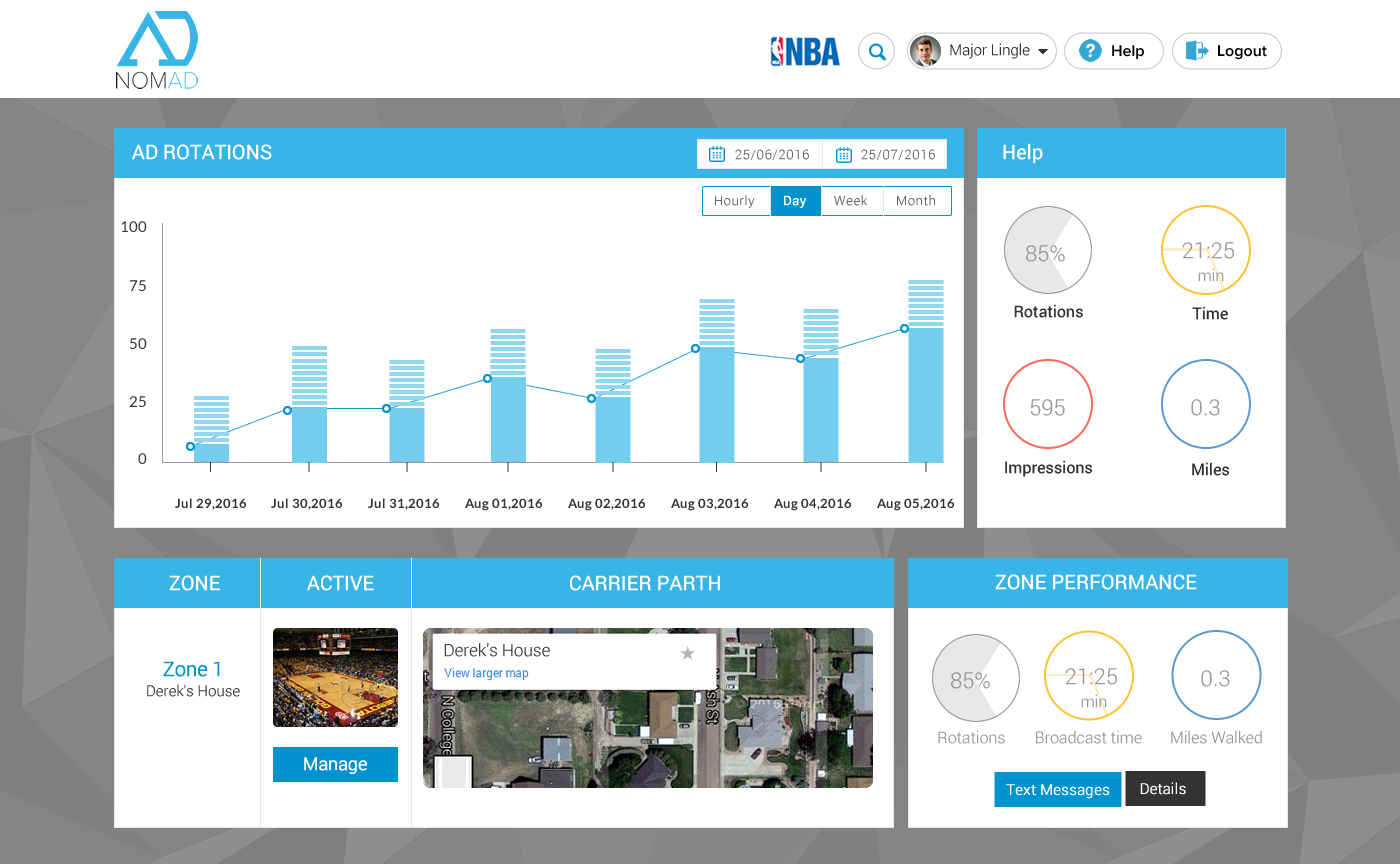Viewport: 1400px width, 864px height.
Task: Open the 25/07/2016 end date picker
Action: point(897,154)
